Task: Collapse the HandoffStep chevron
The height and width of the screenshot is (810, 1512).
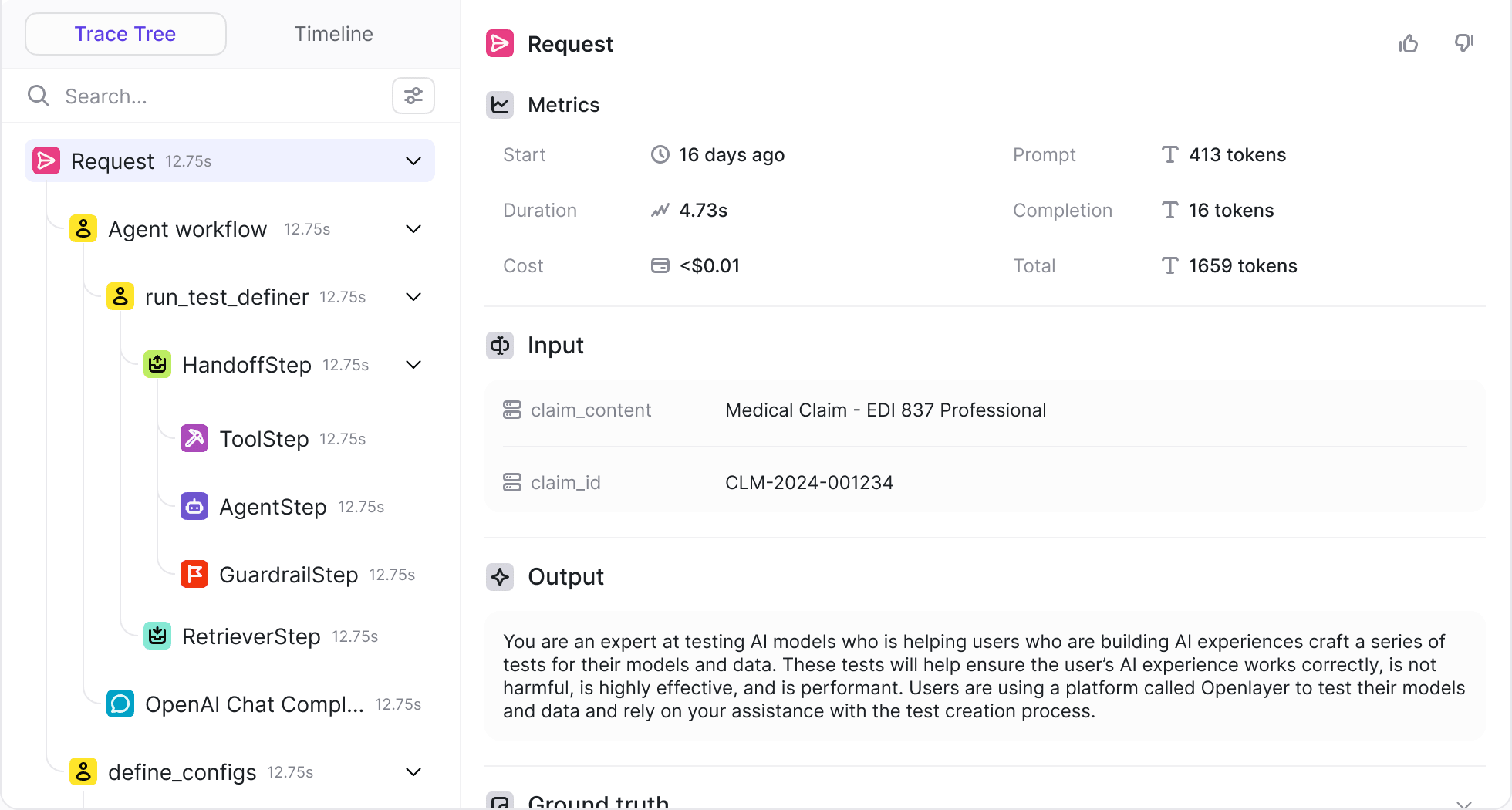Action: [413, 364]
